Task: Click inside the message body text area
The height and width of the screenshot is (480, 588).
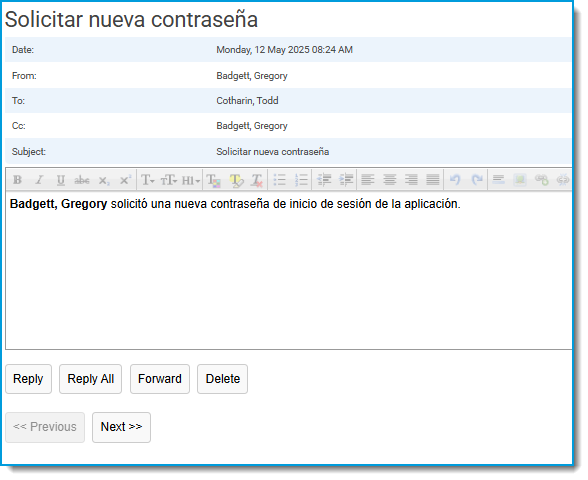Action: pos(289,270)
